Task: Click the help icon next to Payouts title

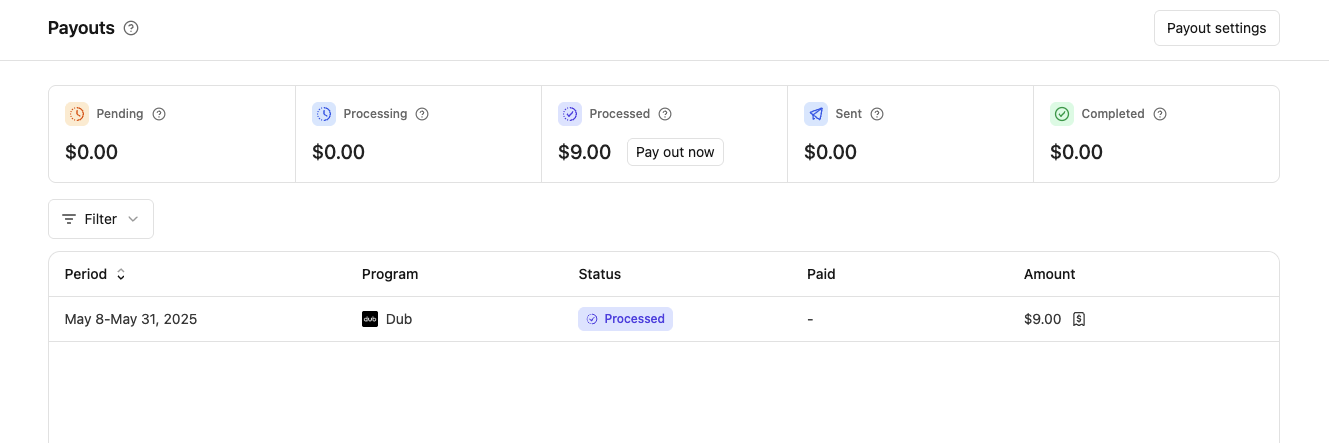Action: [x=131, y=28]
